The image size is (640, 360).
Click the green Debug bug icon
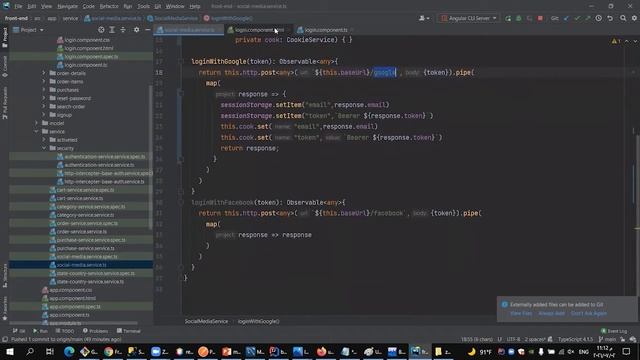[518, 18]
